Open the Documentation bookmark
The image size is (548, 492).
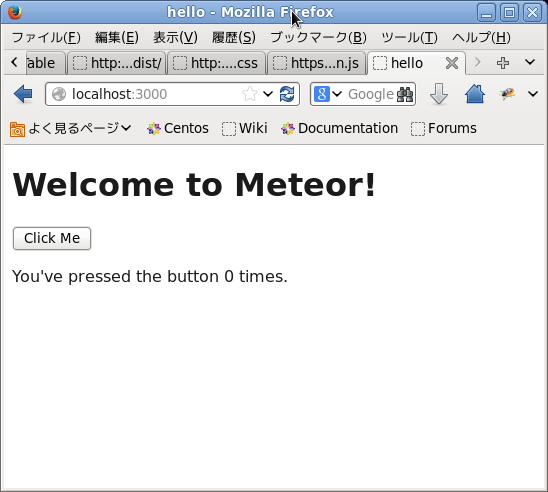[339, 129]
